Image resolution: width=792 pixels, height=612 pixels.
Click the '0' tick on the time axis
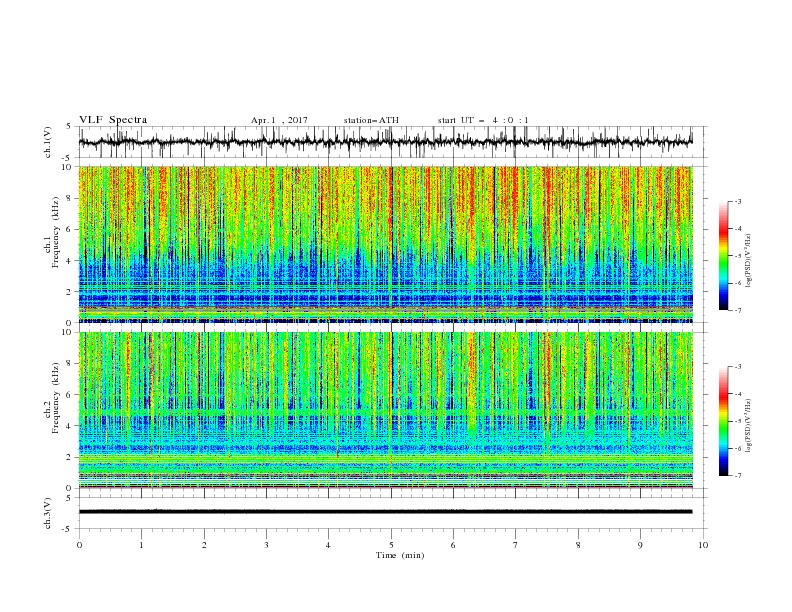tap(79, 545)
